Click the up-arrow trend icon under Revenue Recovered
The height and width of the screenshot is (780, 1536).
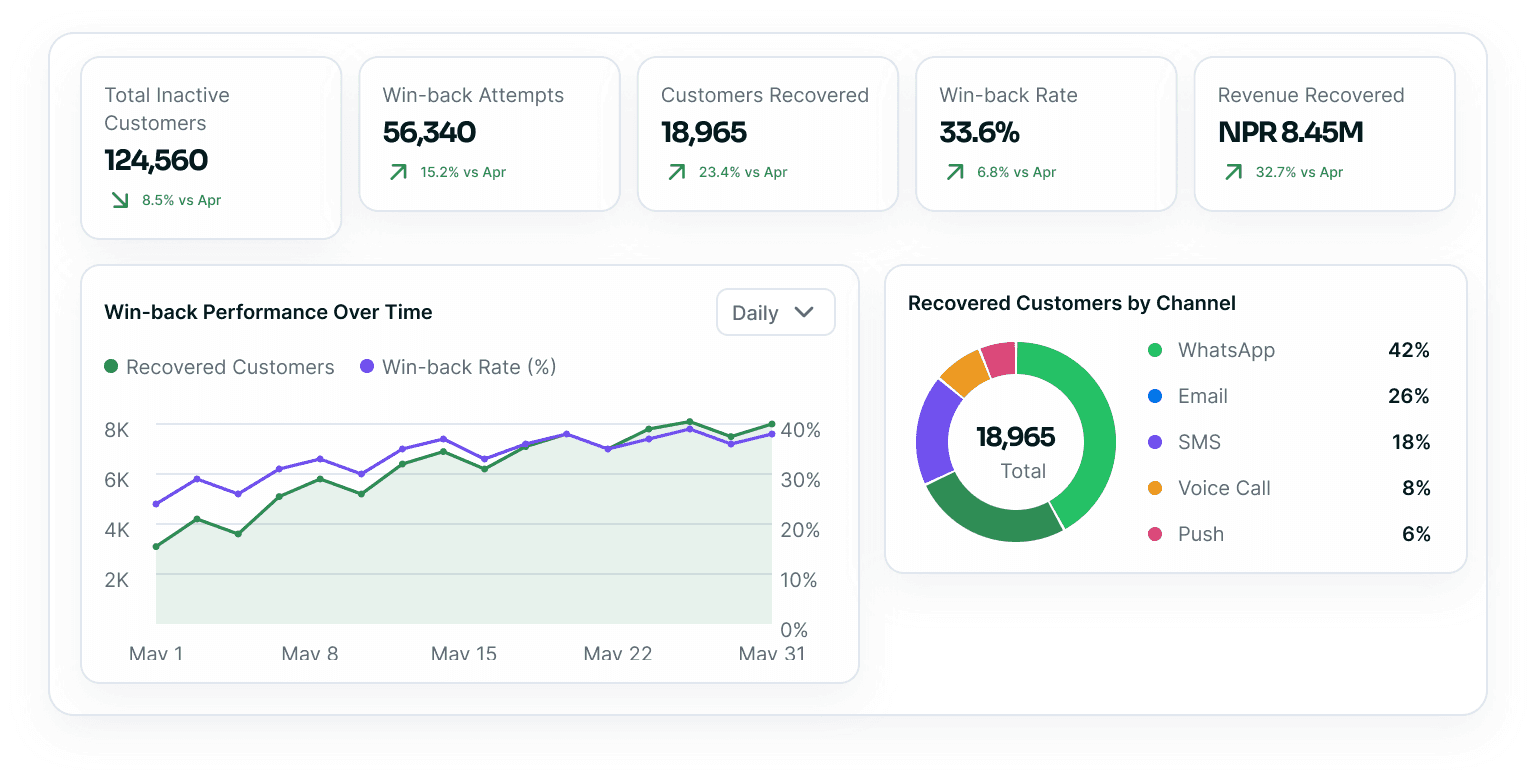(1234, 172)
